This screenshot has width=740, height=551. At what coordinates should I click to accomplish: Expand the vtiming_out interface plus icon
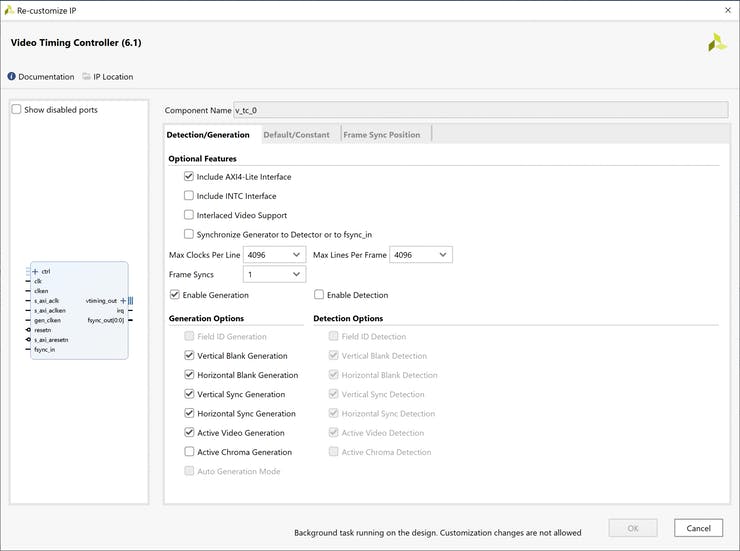(123, 300)
